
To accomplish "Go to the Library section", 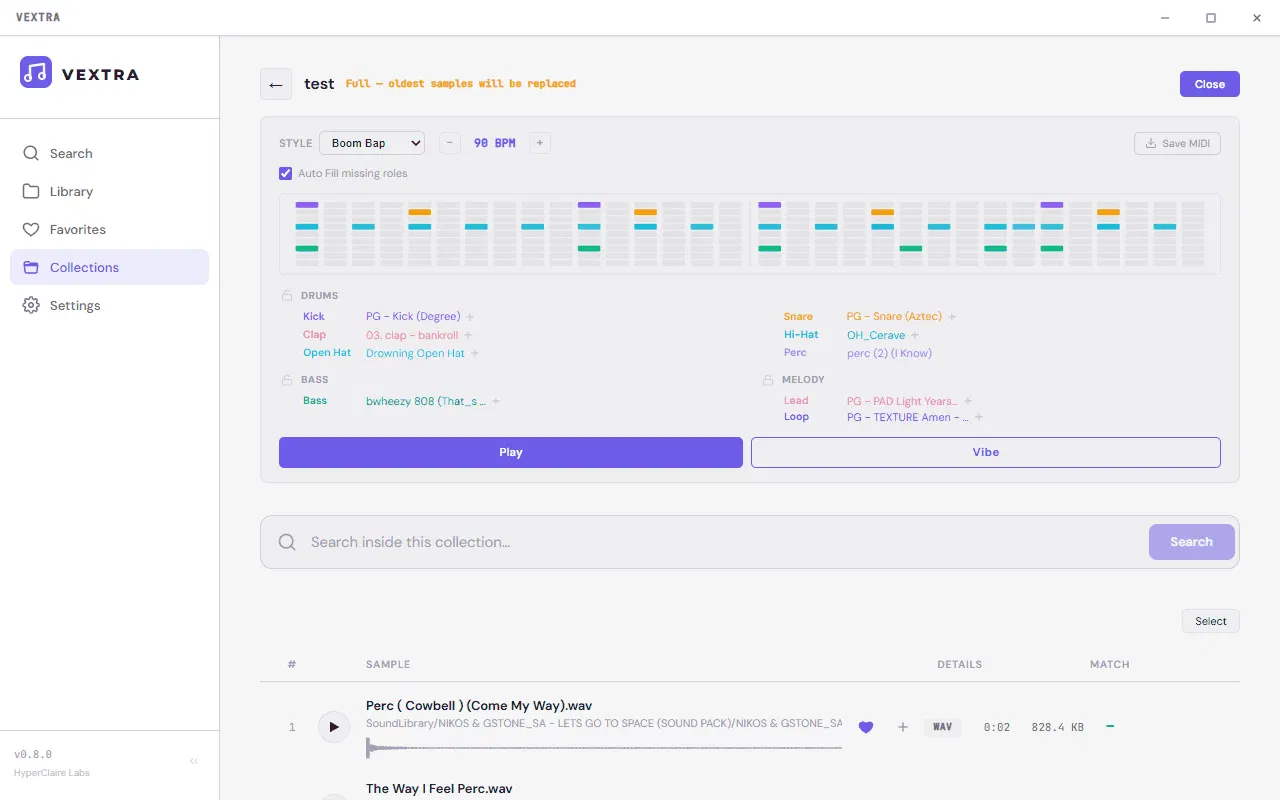I will 109,191.
